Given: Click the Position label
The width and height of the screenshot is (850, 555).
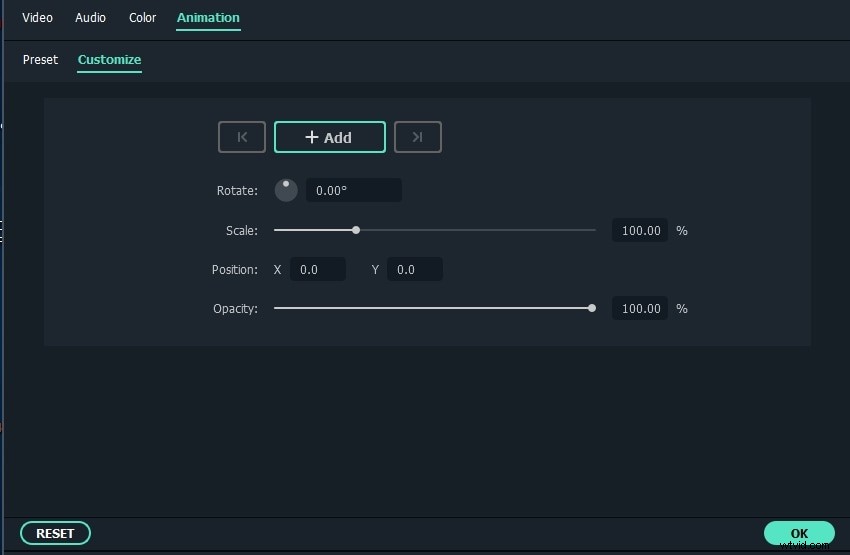Looking at the screenshot, I should (x=235, y=270).
